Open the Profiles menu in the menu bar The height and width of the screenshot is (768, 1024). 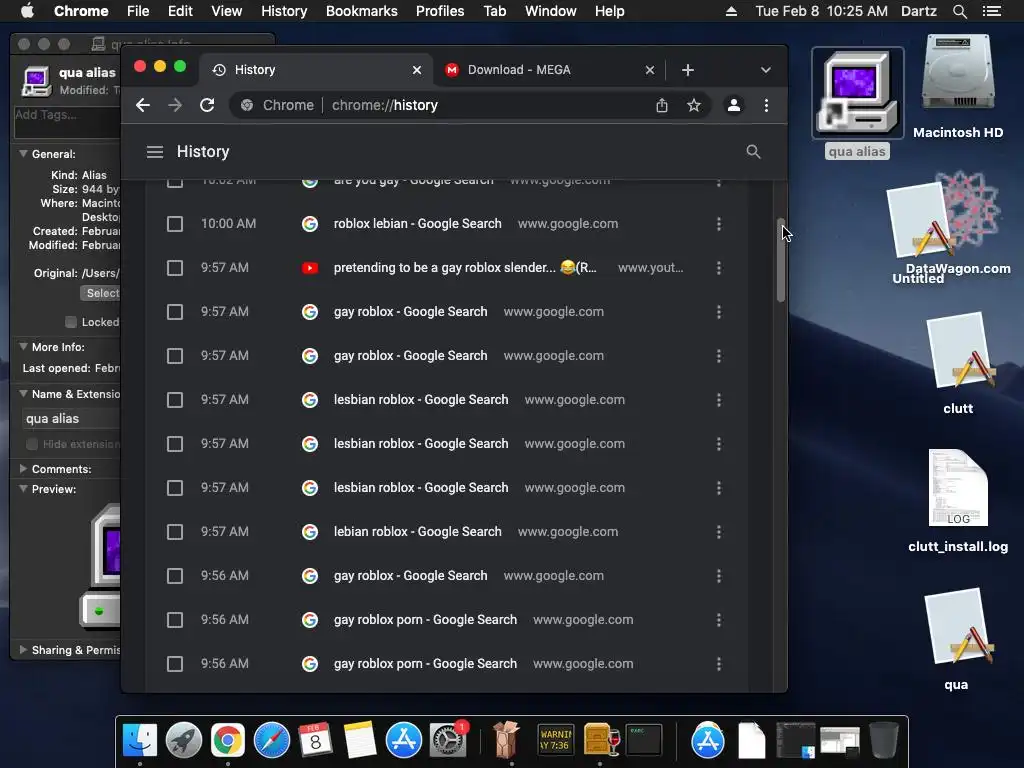click(440, 11)
